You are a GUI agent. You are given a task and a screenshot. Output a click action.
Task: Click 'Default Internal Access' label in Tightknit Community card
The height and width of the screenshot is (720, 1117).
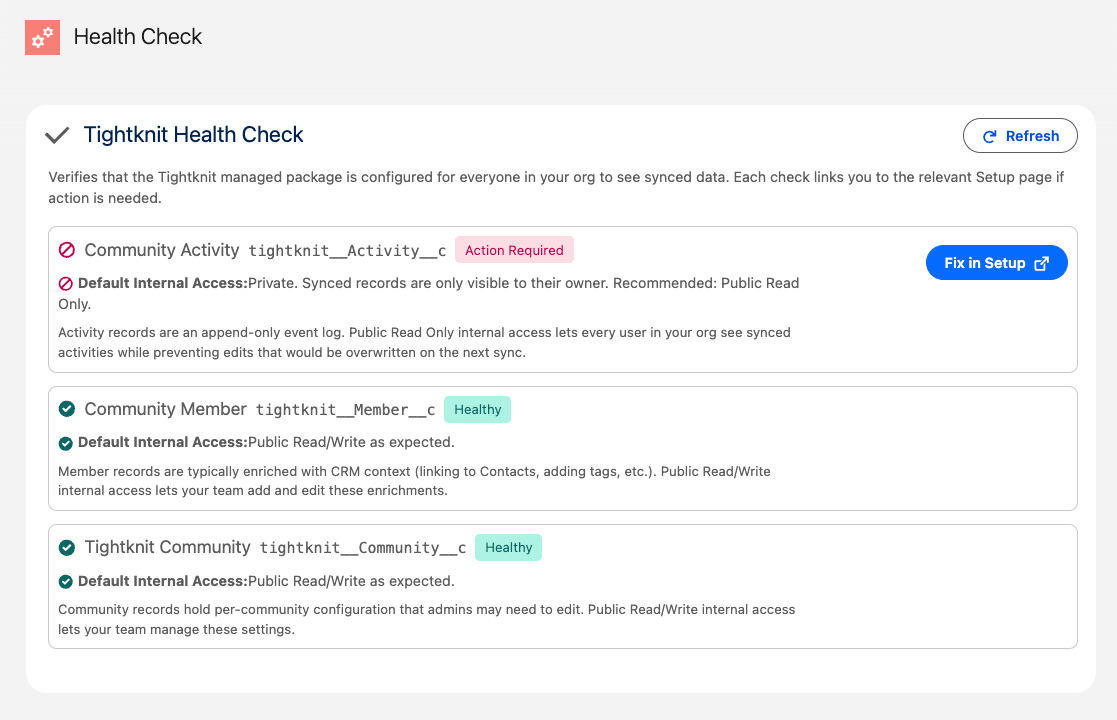(x=162, y=581)
